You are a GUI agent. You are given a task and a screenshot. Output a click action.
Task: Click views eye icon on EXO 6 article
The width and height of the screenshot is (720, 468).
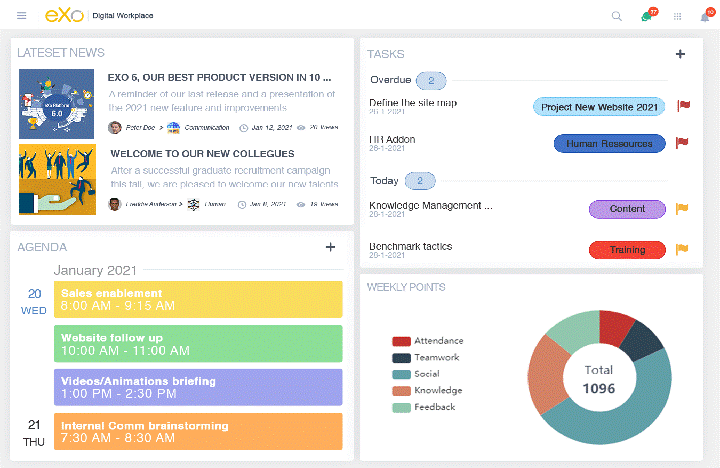(x=301, y=128)
